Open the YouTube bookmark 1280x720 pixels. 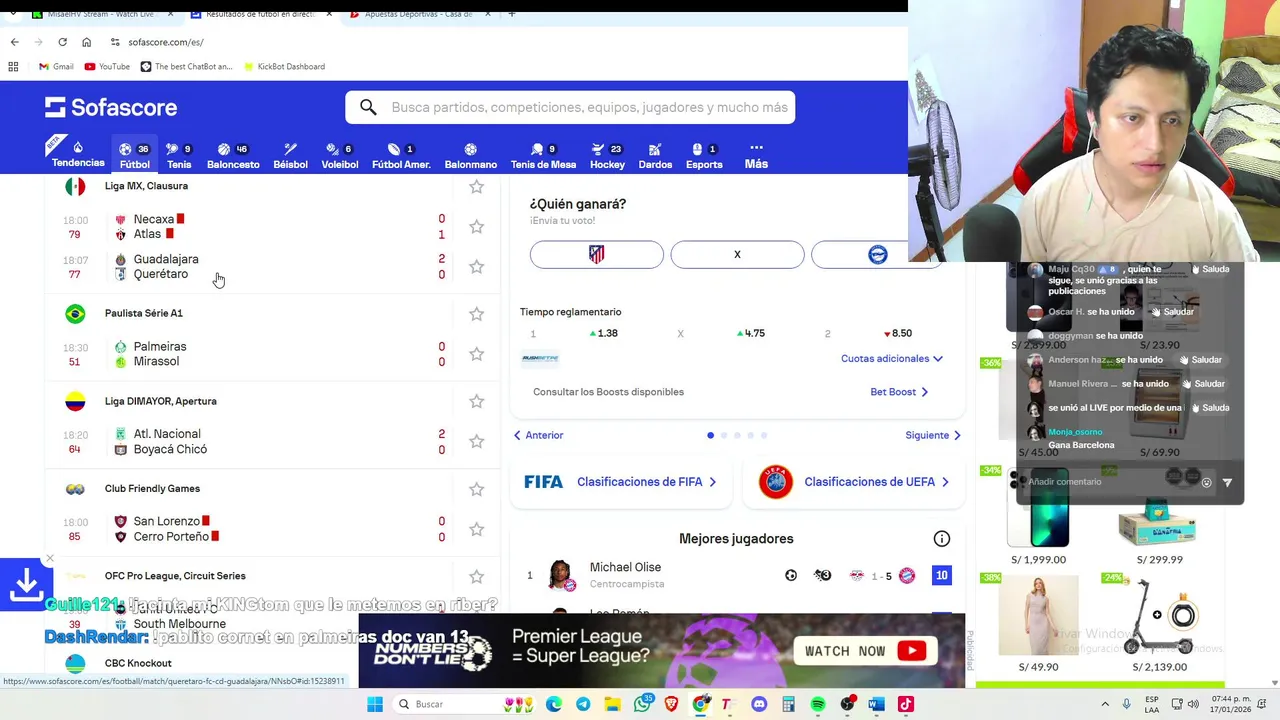[107, 66]
